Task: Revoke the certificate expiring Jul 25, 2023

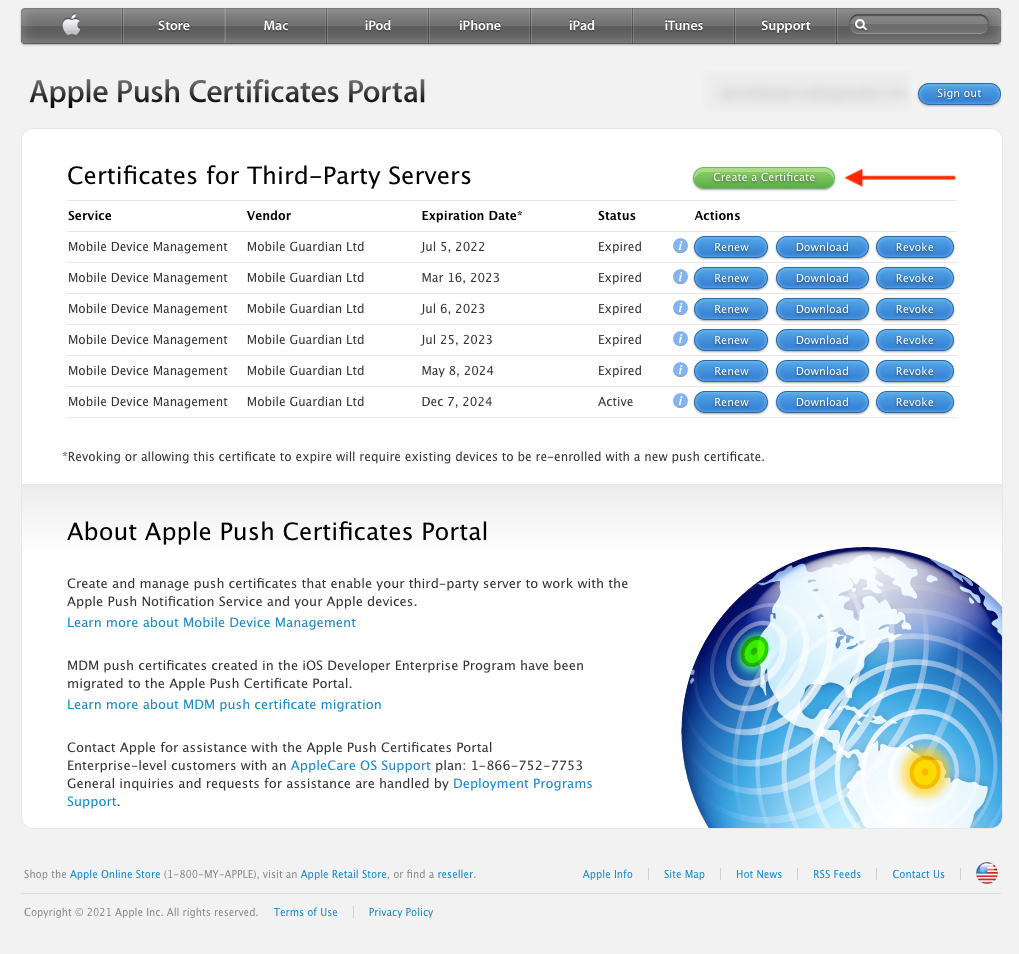Action: tap(914, 340)
